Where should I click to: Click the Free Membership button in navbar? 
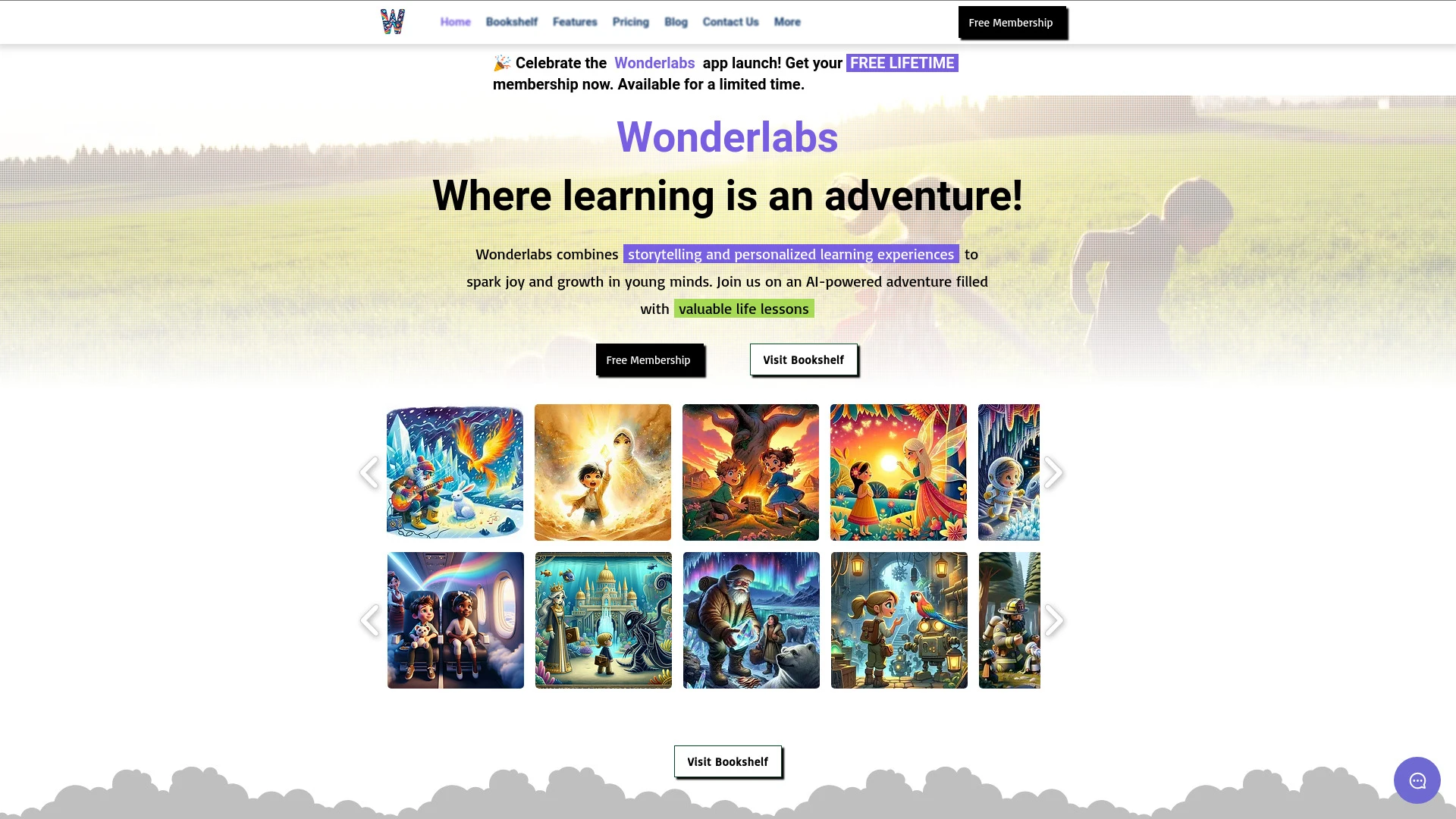1010,23
